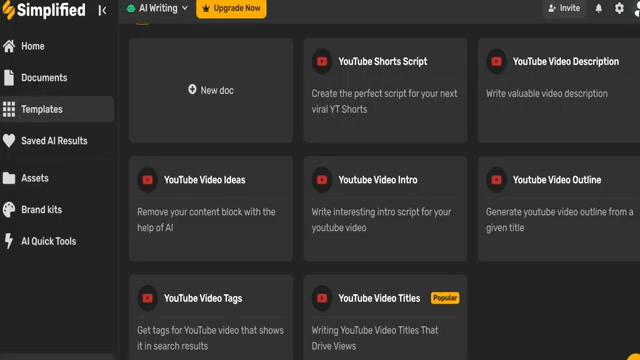This screenshot has width=640, height=360.
Task: Click 'Create the perfect script' description
Action: pyautogui.click(x=384, y=101)
